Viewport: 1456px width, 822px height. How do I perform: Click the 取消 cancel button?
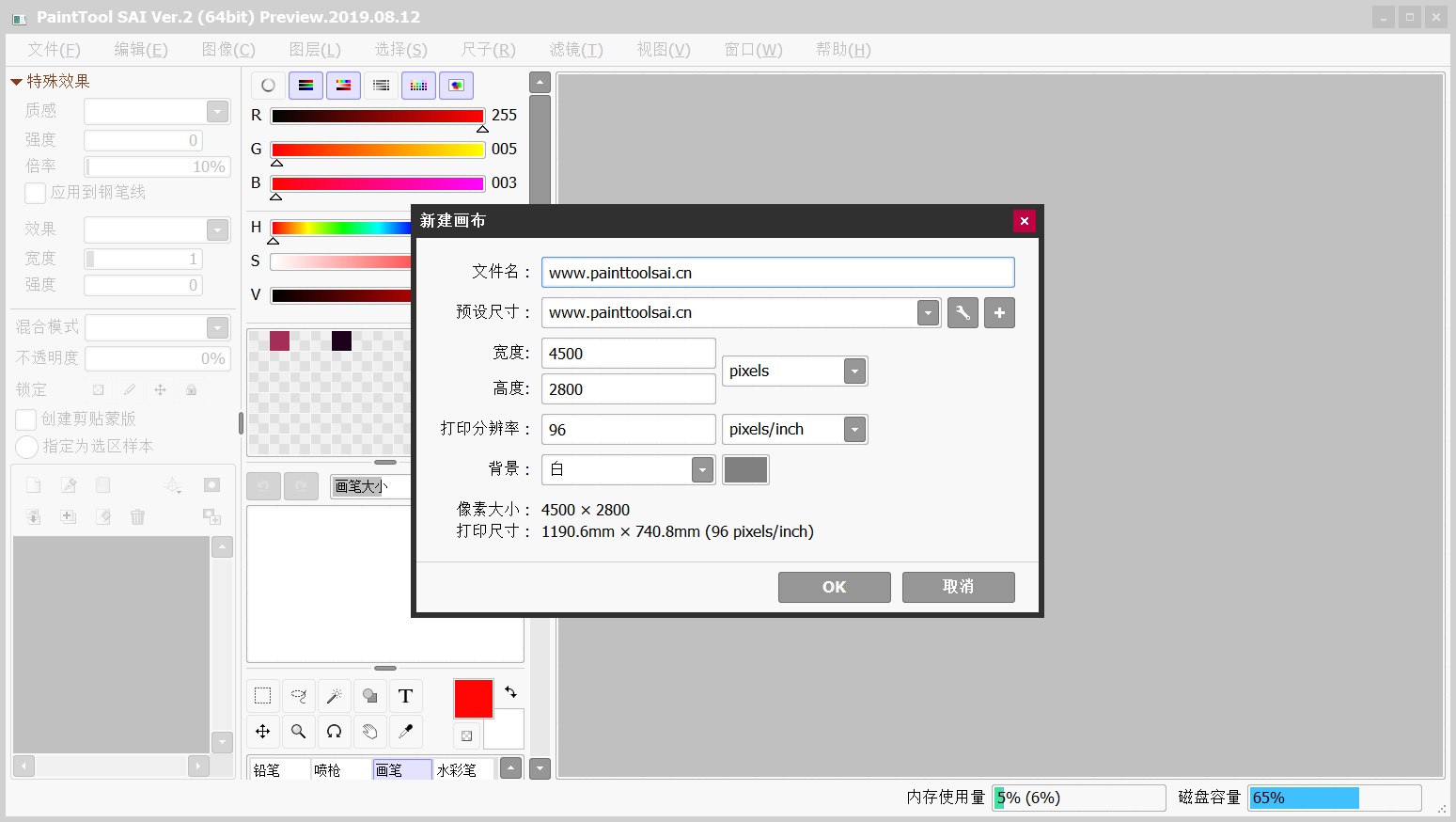point(959,587)
